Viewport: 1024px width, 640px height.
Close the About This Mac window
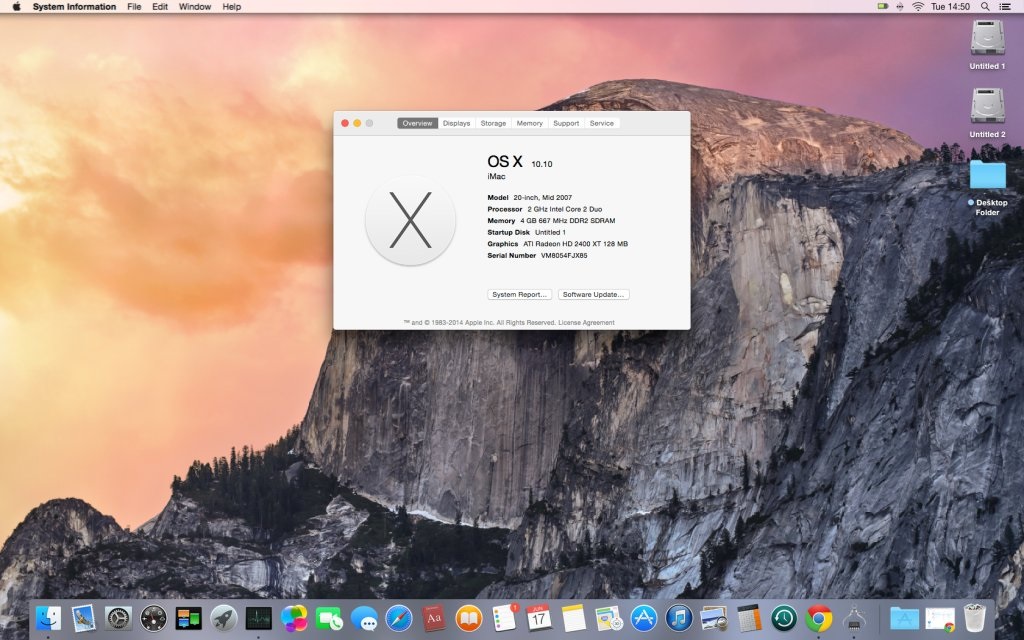(345, 123)
